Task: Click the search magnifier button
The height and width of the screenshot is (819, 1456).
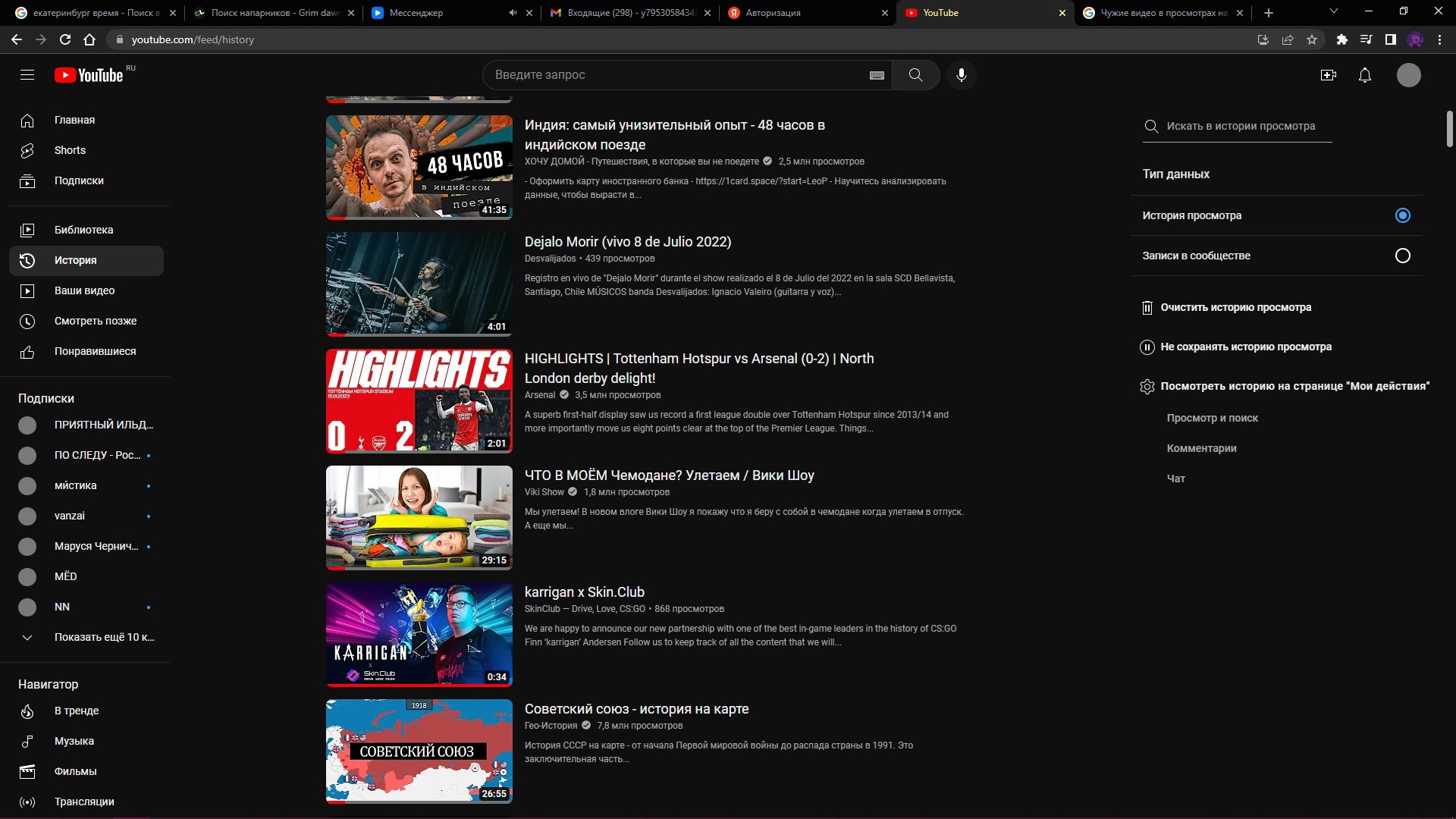Action: [x=915, y=75]
